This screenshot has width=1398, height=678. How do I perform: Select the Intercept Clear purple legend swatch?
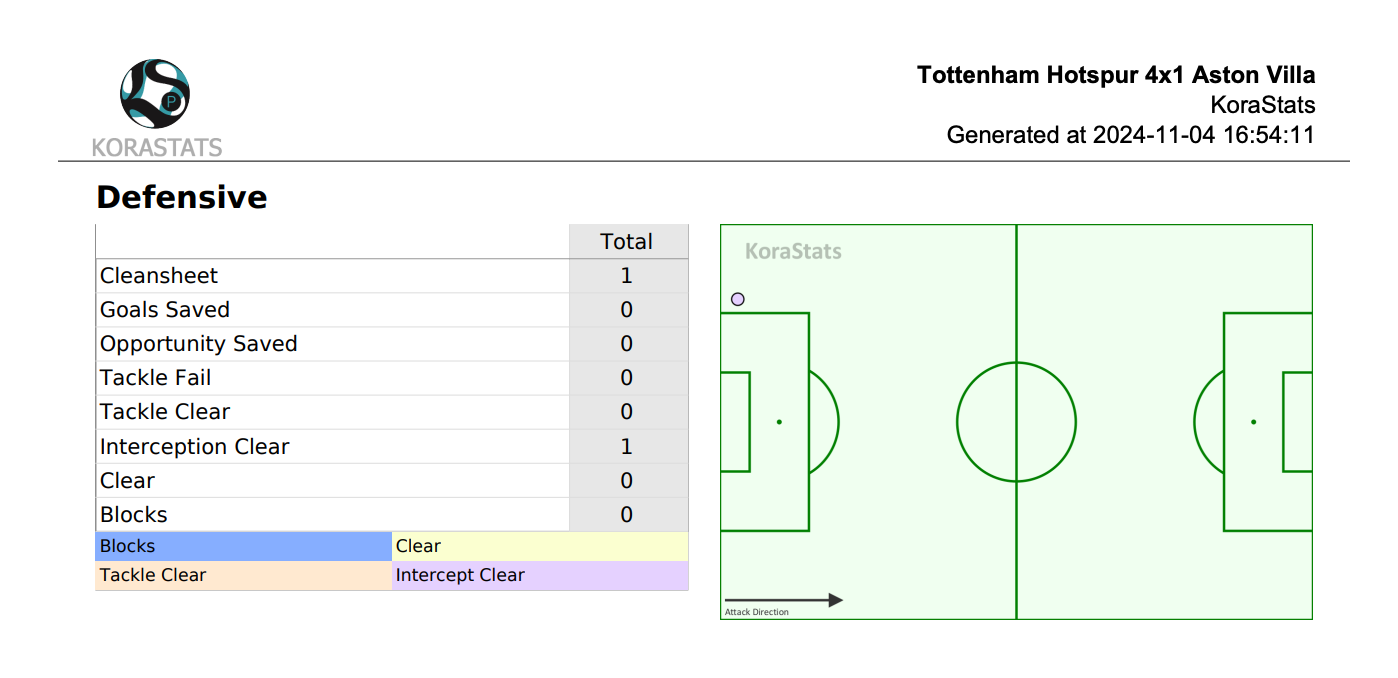pos(540,575)
